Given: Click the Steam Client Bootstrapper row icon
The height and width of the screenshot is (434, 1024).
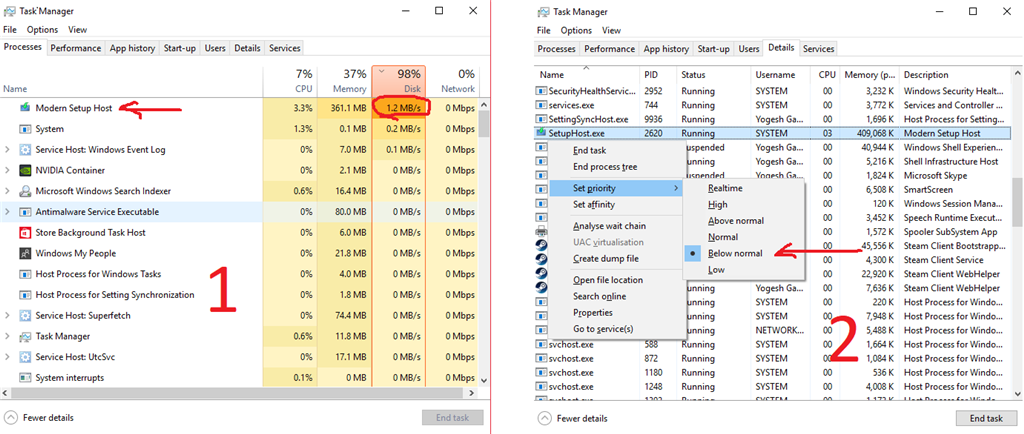Looking at the screenshot, I should coord(541,246).
